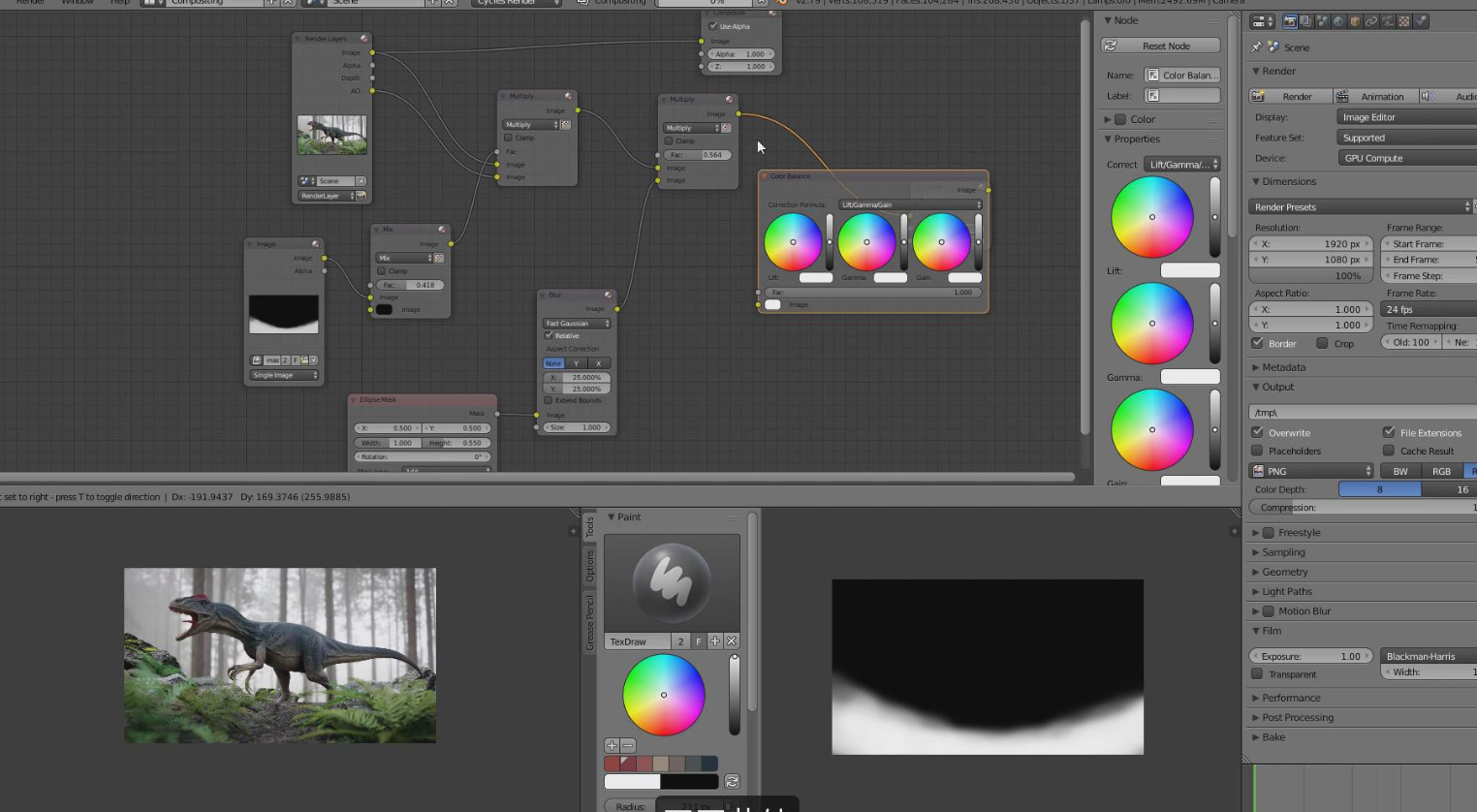Swap the foreground and background paint colors

click(x=732, y=781)
